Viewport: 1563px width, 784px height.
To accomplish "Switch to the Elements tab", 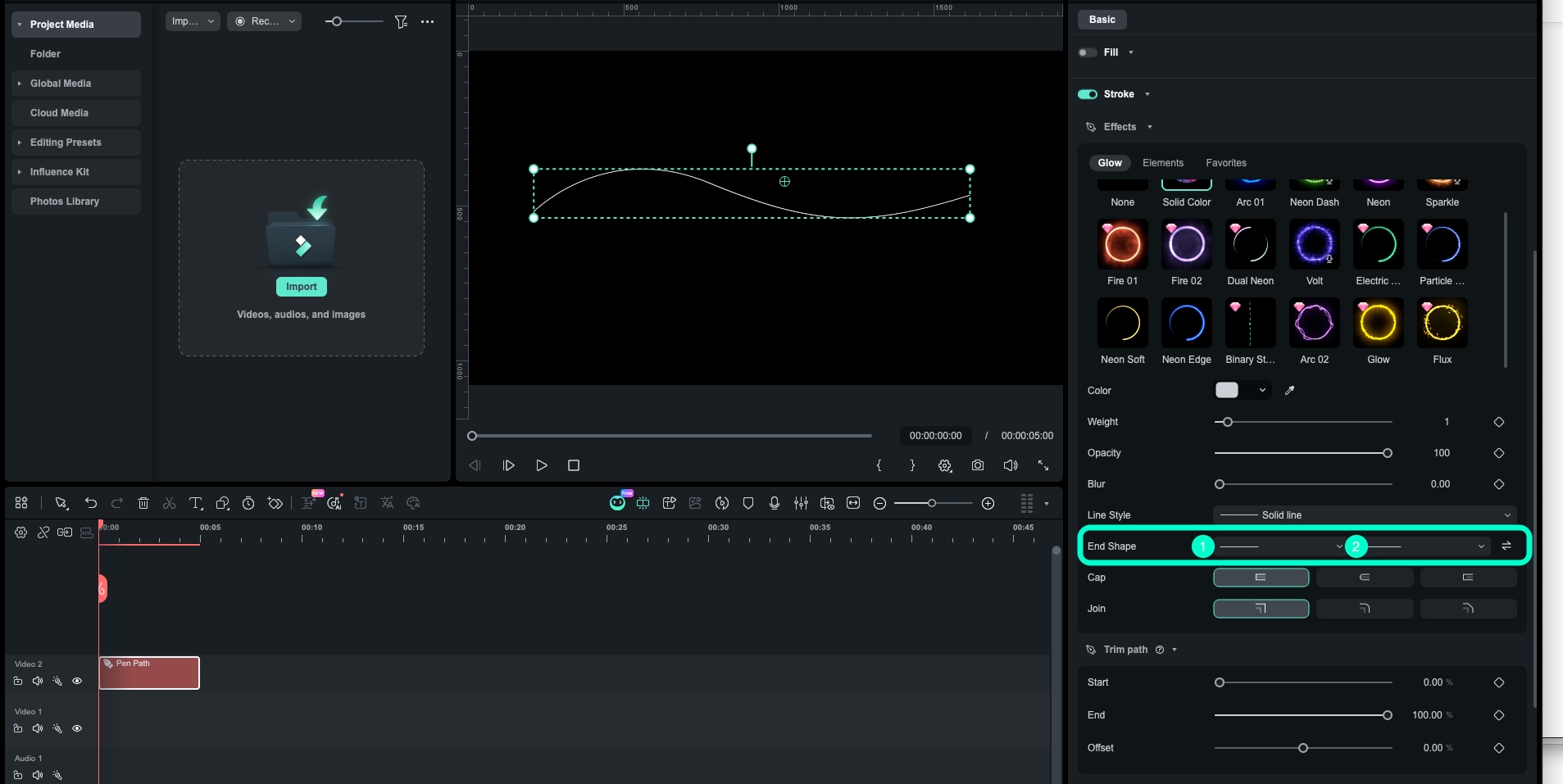I will 1164,163.
